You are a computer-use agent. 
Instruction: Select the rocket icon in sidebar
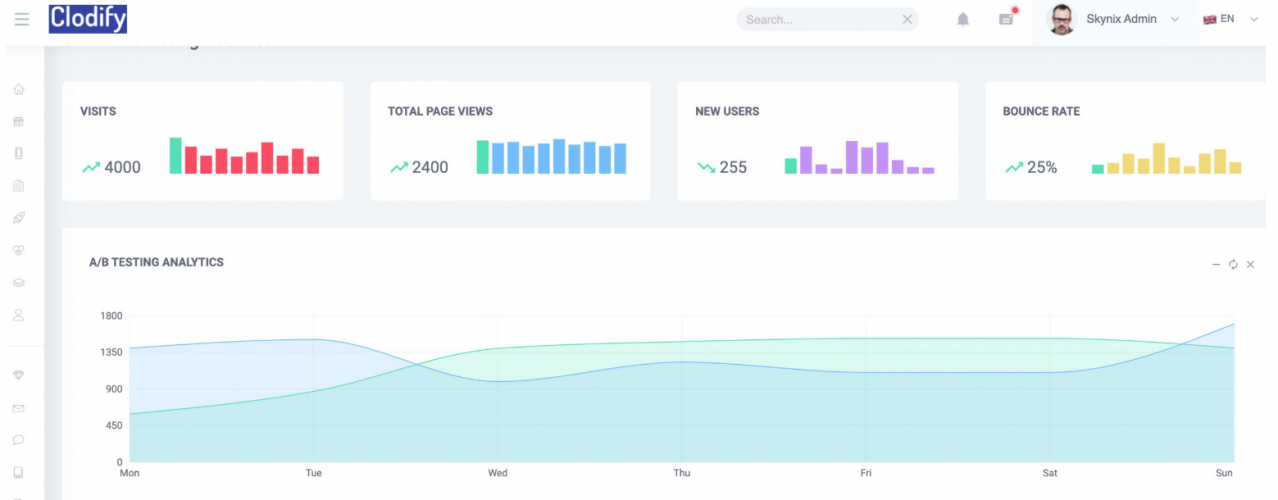[18, 218]
